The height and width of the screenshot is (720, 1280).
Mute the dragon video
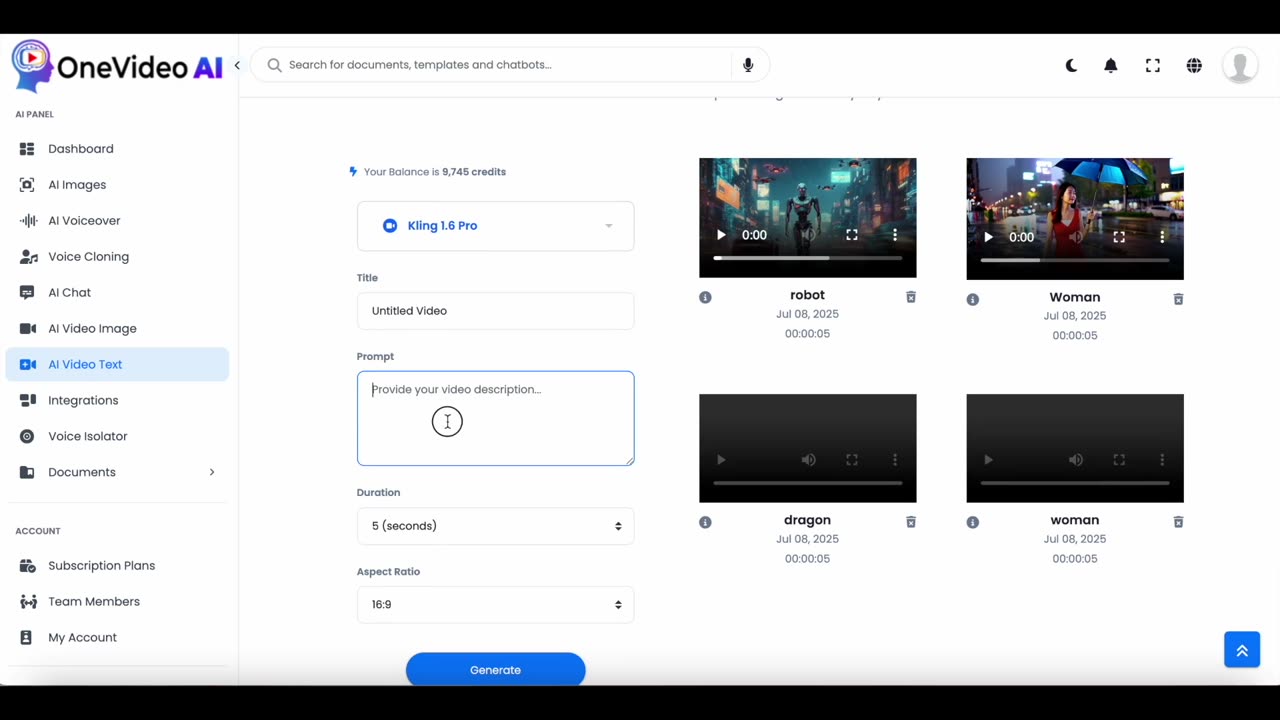pyautogui.click(x=808, y=460)
